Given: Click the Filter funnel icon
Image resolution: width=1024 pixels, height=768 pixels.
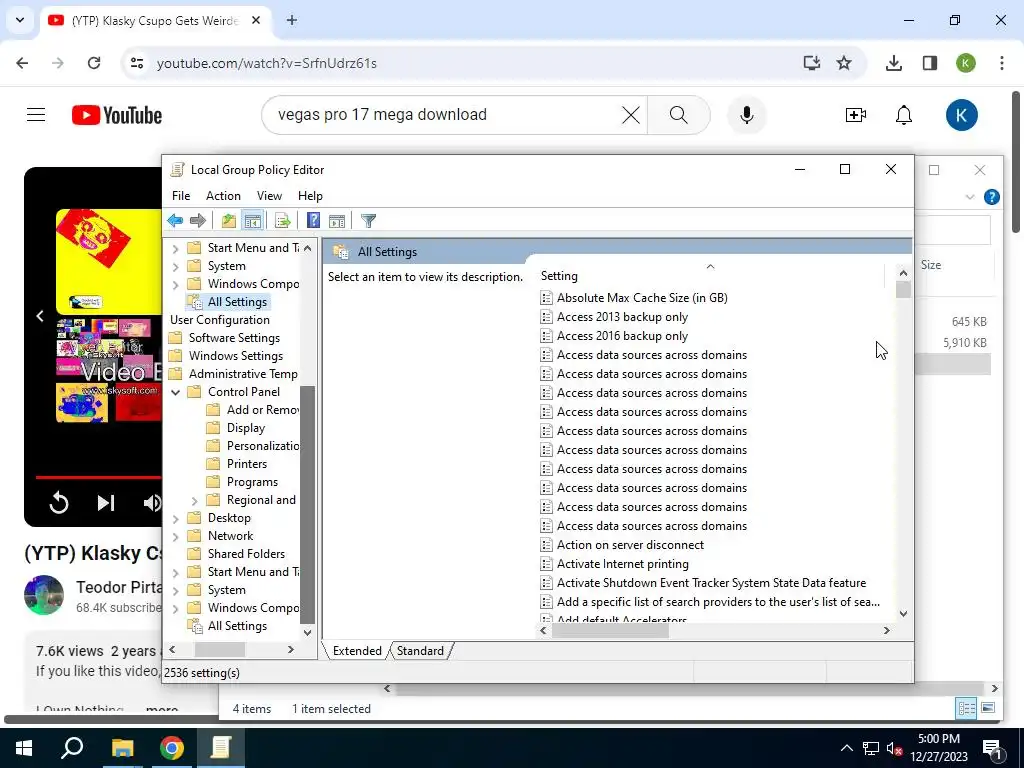Looking at the screenshot, I should pos(368,221).
